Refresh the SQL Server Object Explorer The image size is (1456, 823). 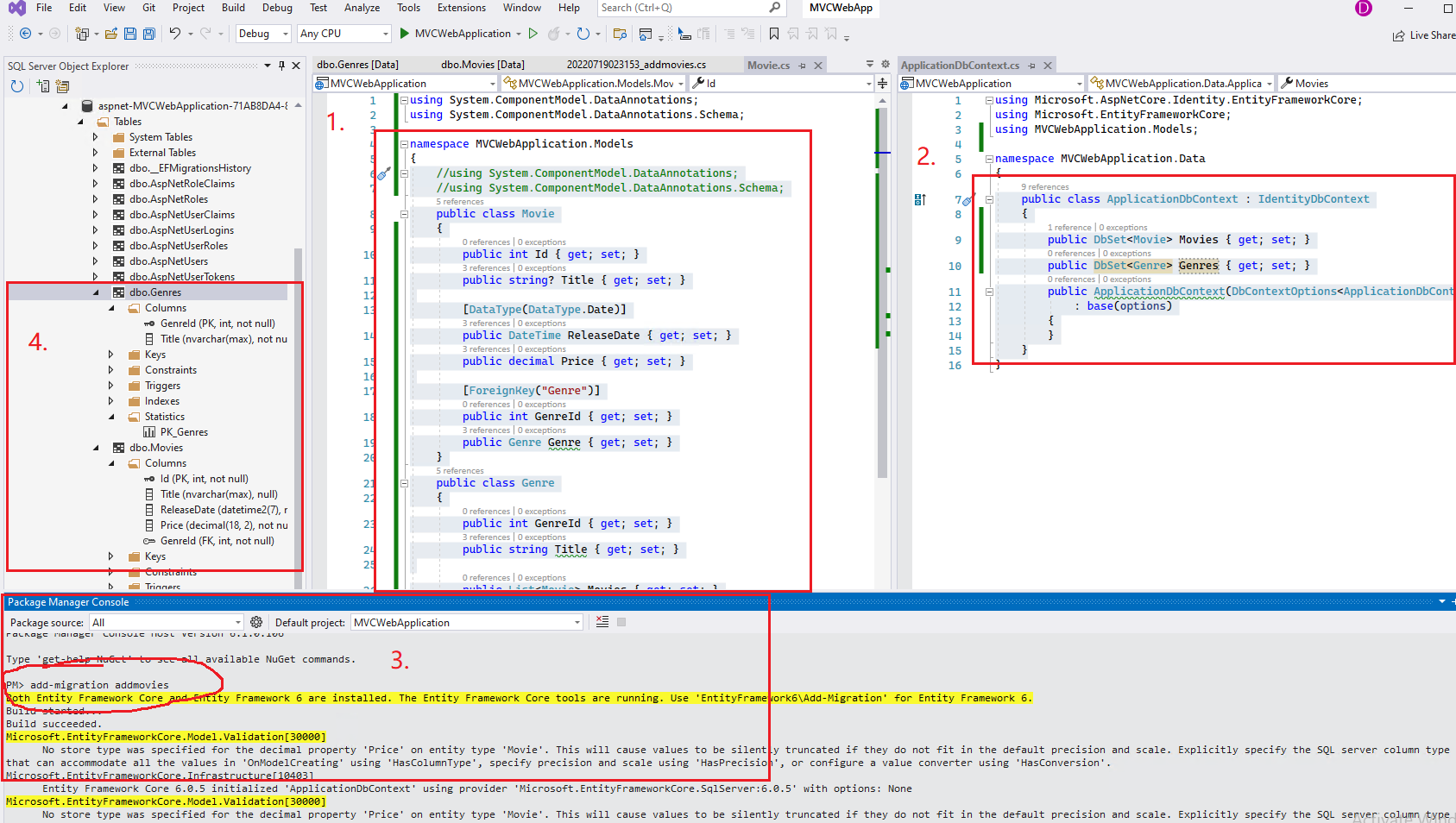coord(17,86)
